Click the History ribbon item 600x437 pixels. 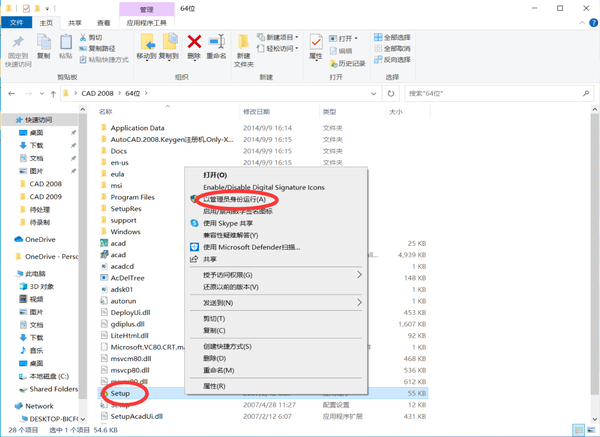point(347,63)
